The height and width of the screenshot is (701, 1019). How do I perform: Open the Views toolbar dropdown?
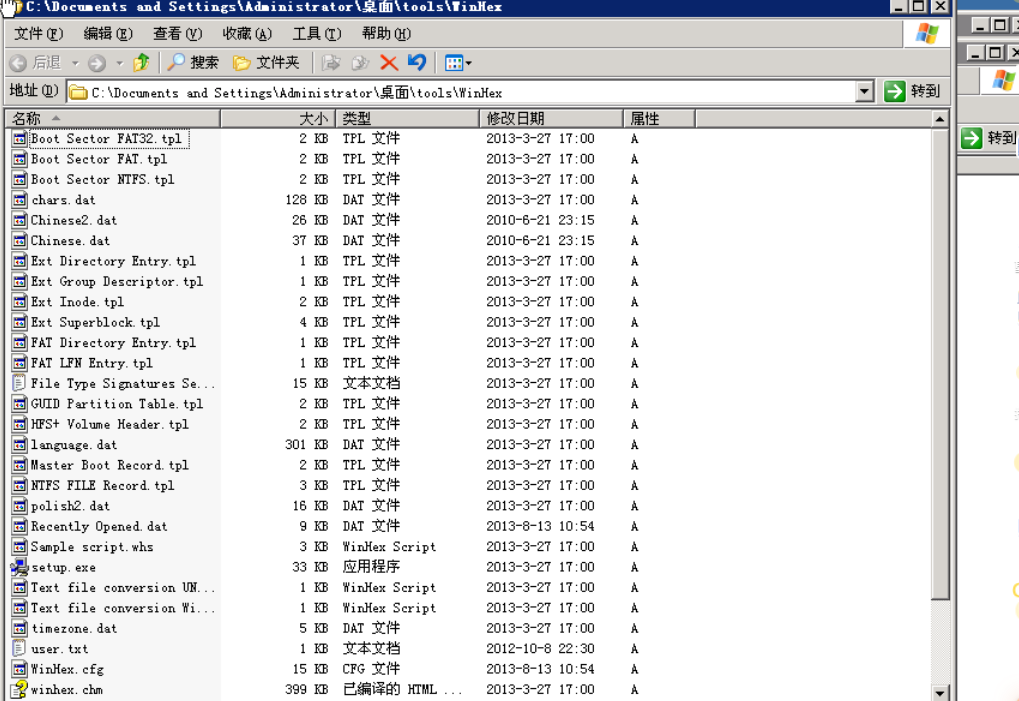pos(458,63)
